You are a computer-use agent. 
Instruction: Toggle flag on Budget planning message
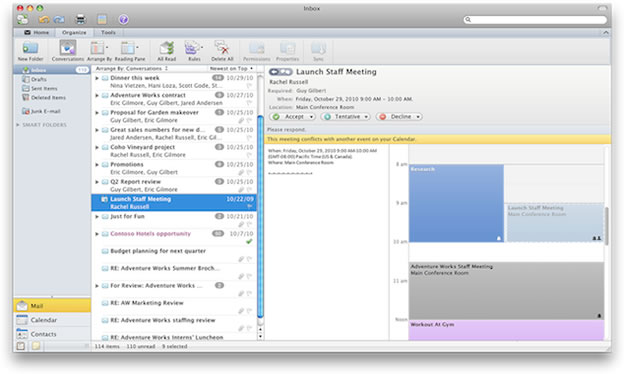(250, 259)
